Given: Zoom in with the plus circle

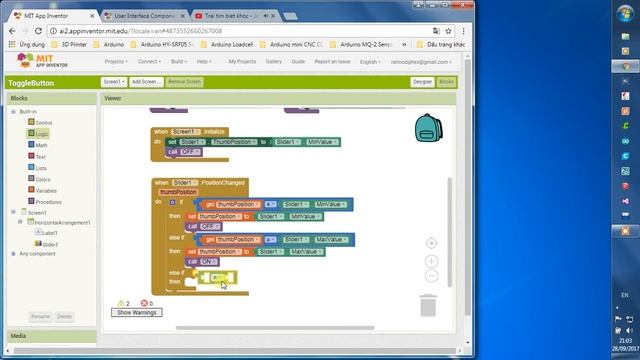Looking at the screenshot, I should [431, 261].
